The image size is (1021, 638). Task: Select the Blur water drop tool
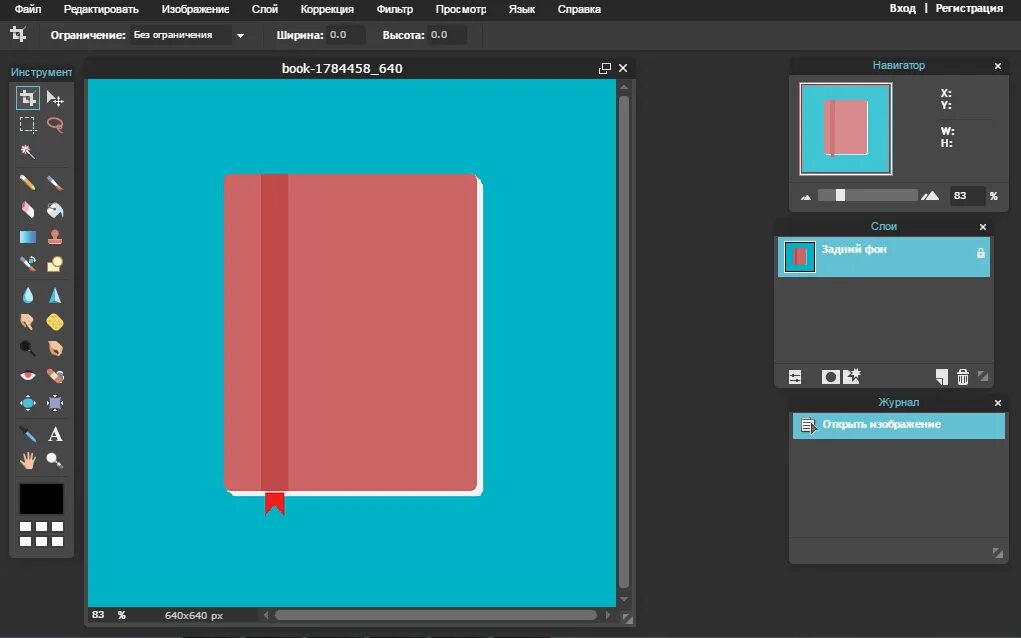(x=27, y=296)
